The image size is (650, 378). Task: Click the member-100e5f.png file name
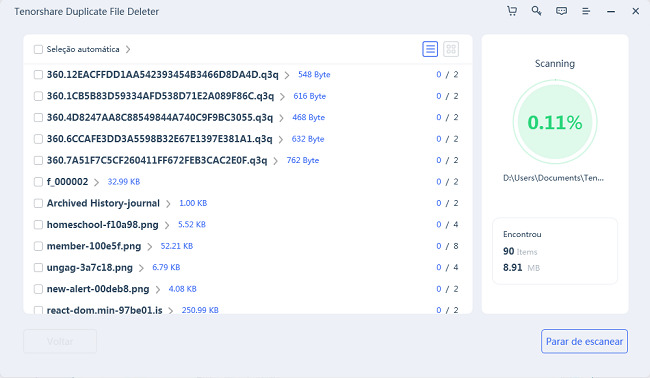pyautogui.click(x=94, y=246)
